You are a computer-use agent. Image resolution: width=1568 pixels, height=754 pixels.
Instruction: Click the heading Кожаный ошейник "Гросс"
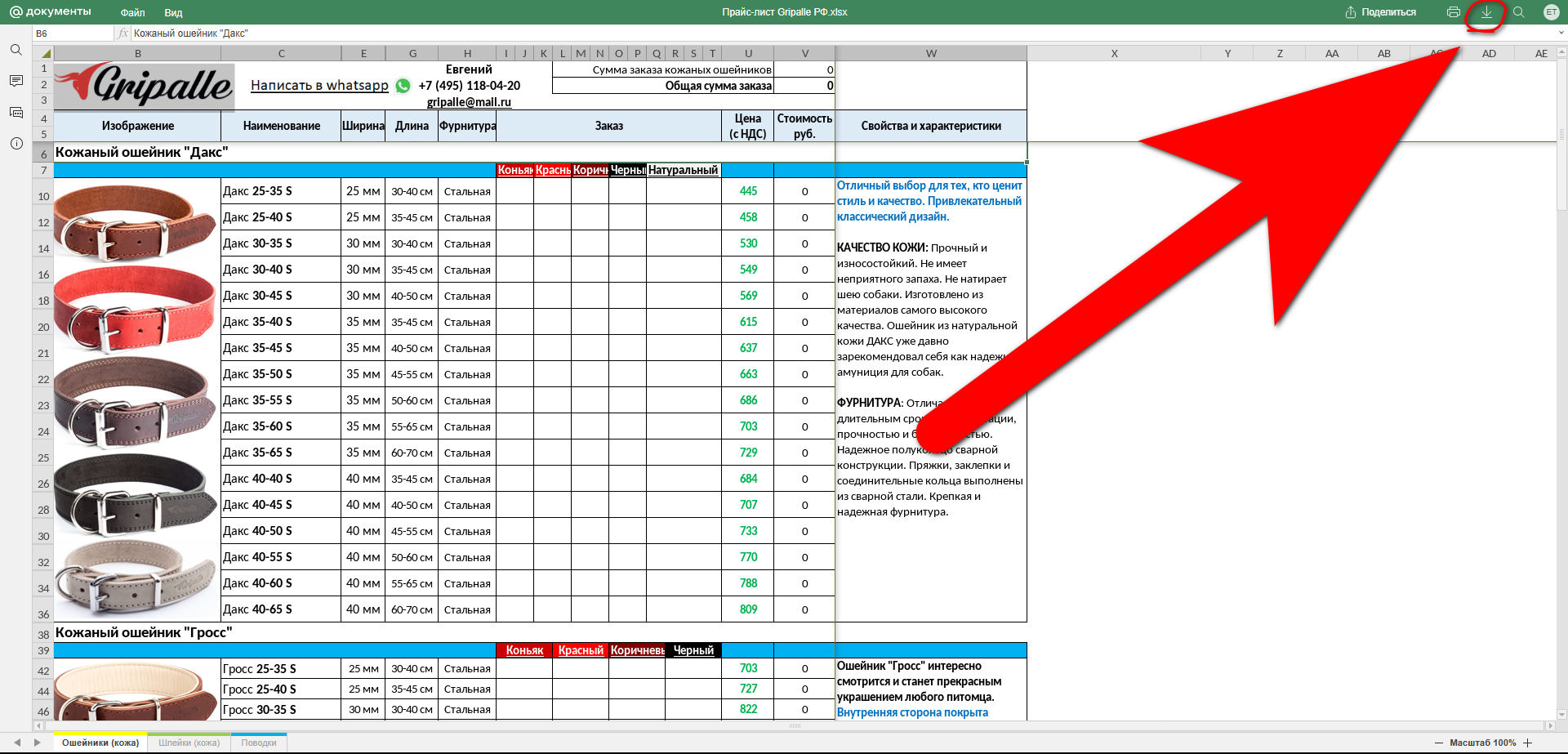tap(144, 632)
